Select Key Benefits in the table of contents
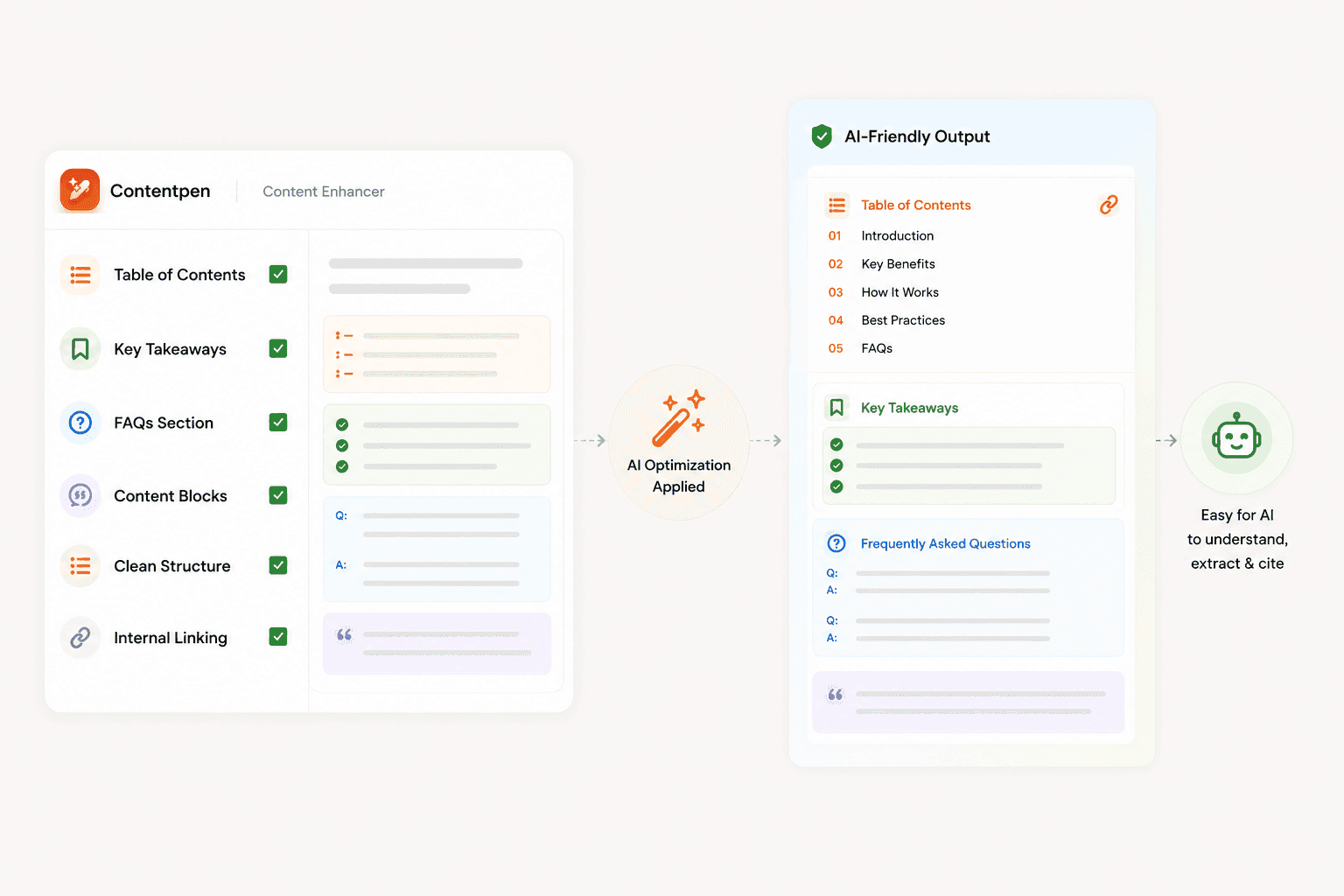Viewport: 1344px width, 896px height. pyautogui.click(x=899, y=264)
